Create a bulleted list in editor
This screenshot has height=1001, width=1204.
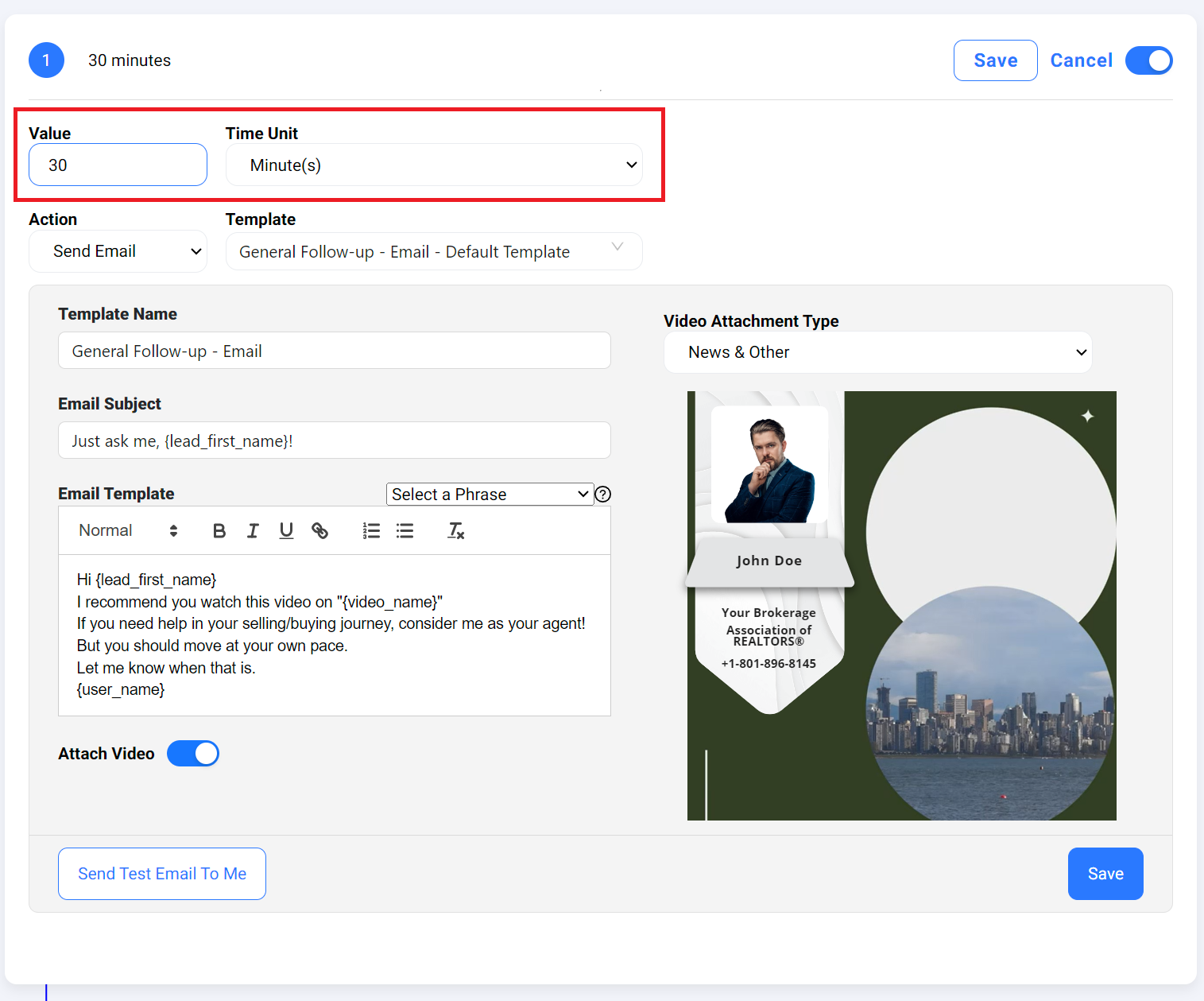click(405, 531)
